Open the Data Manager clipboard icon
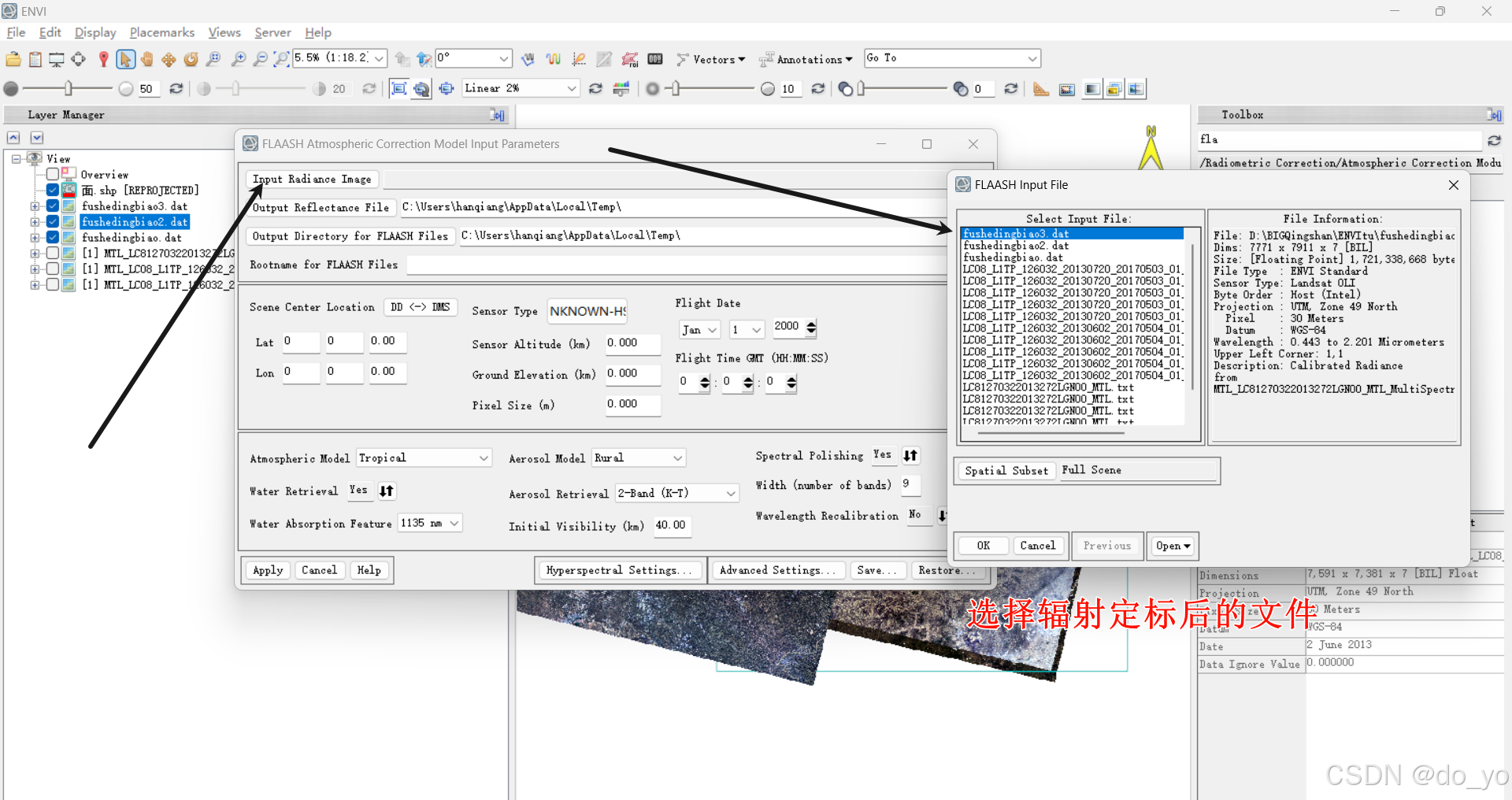The width and height of the screenshot is (1512, 800). [x=35, y=59]
